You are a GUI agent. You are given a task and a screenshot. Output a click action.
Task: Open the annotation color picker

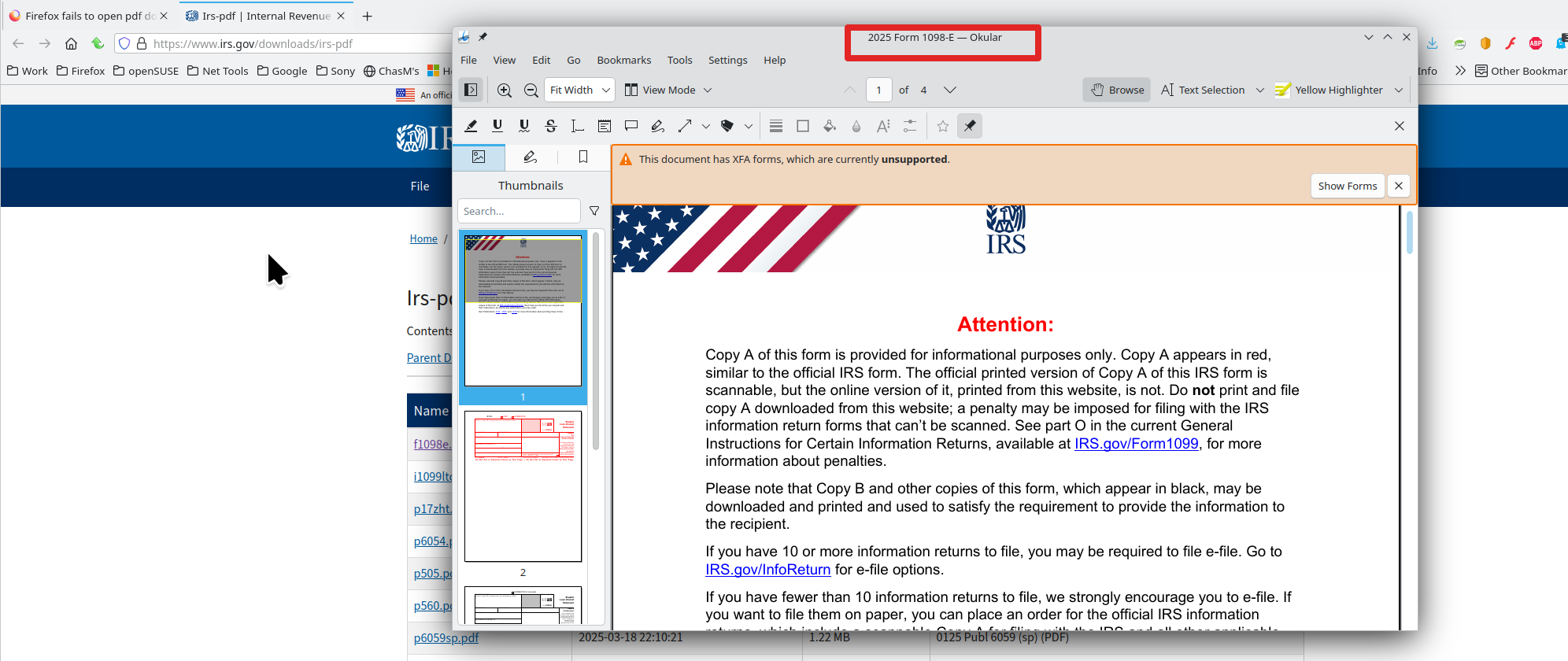pos(803,126)
